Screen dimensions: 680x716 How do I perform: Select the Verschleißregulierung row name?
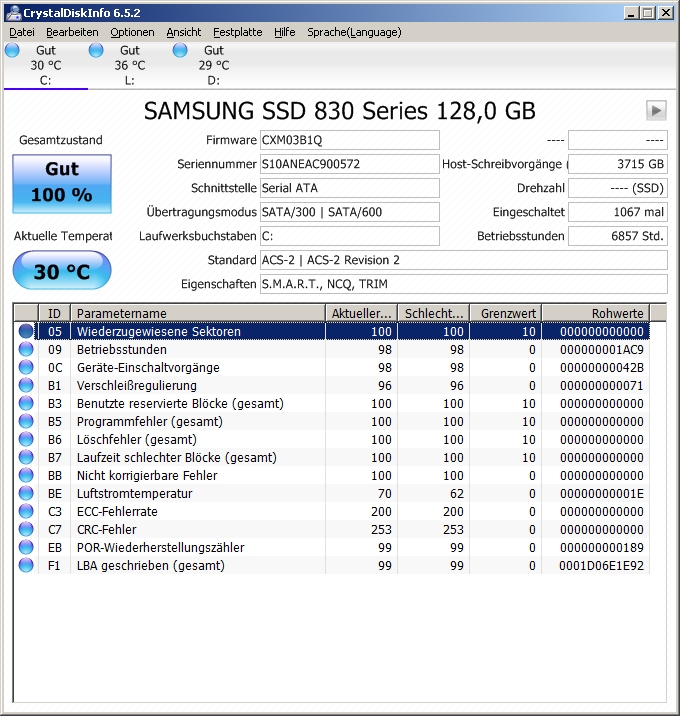tap(137, 385)
